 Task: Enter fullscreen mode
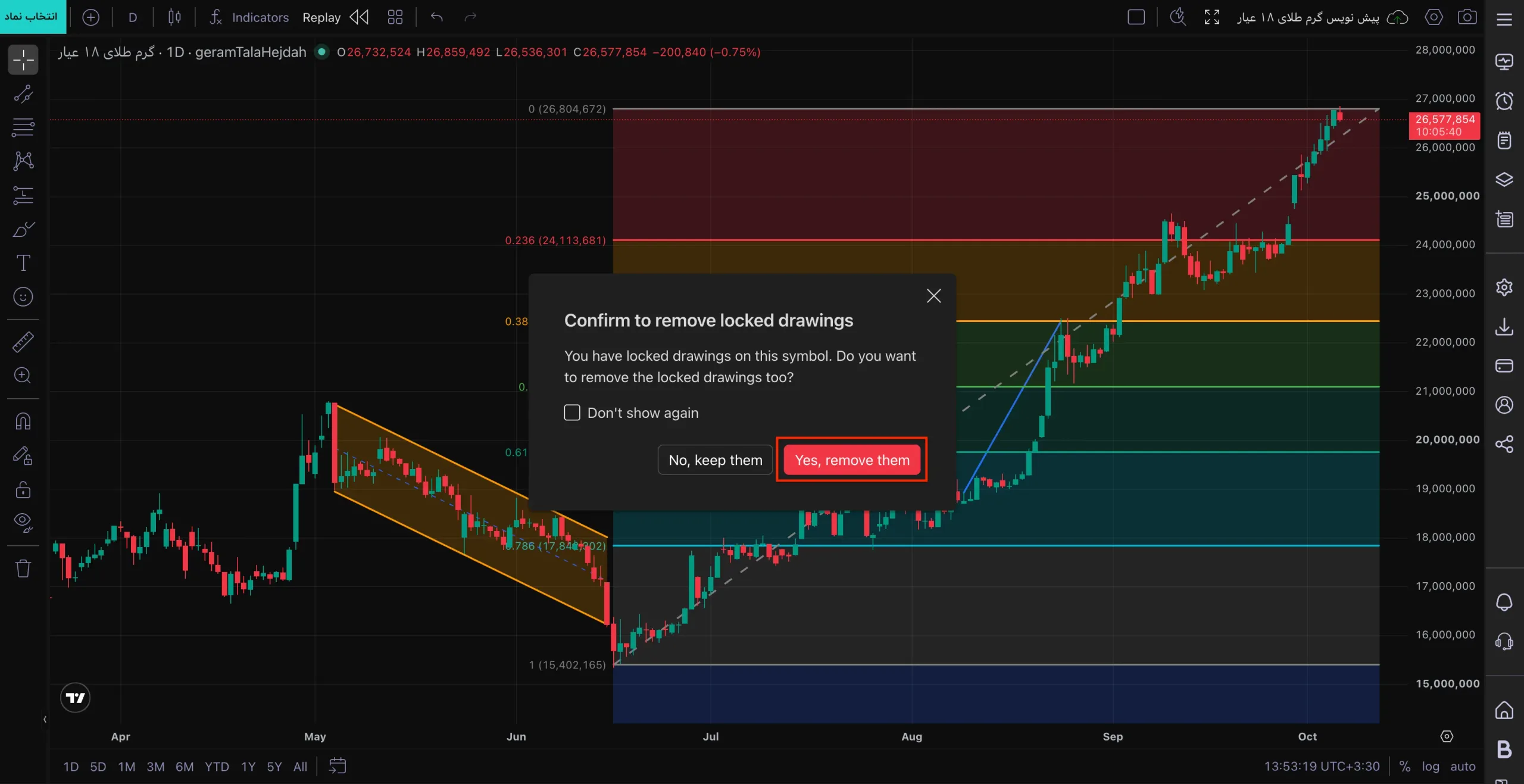click(1212, 17)
